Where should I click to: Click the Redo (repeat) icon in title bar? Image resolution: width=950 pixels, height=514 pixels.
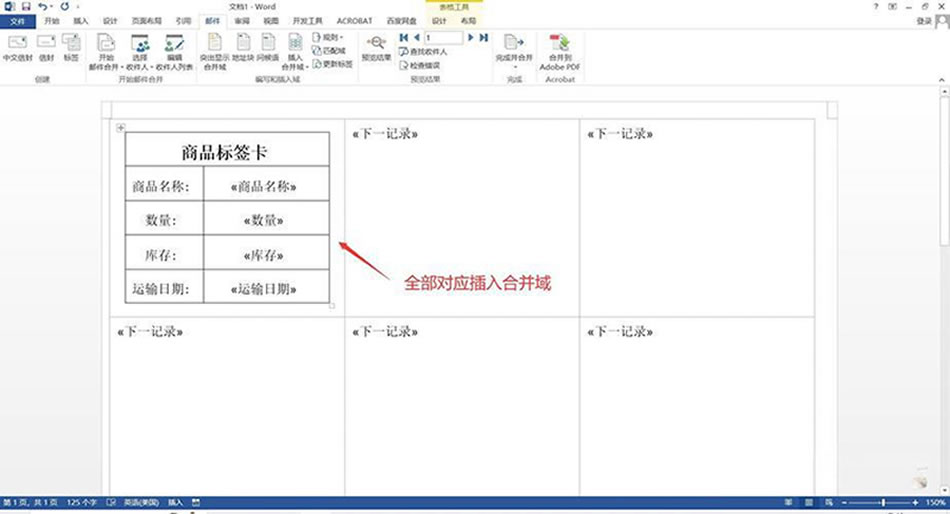point(64,7)
